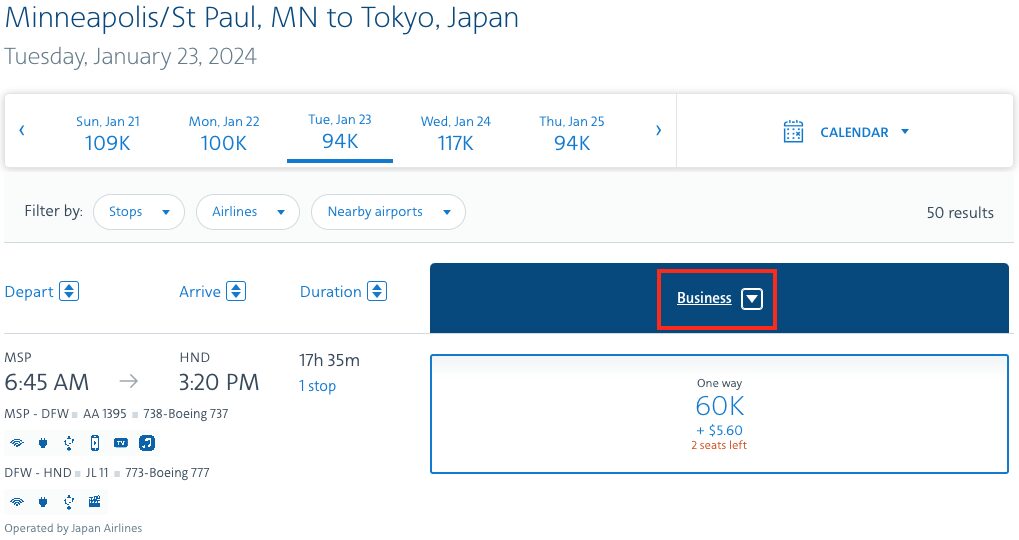The image size is (1019, 540).
Task: Select the Sun, Jan 21 109K date tab
Action: coord(108,133)
